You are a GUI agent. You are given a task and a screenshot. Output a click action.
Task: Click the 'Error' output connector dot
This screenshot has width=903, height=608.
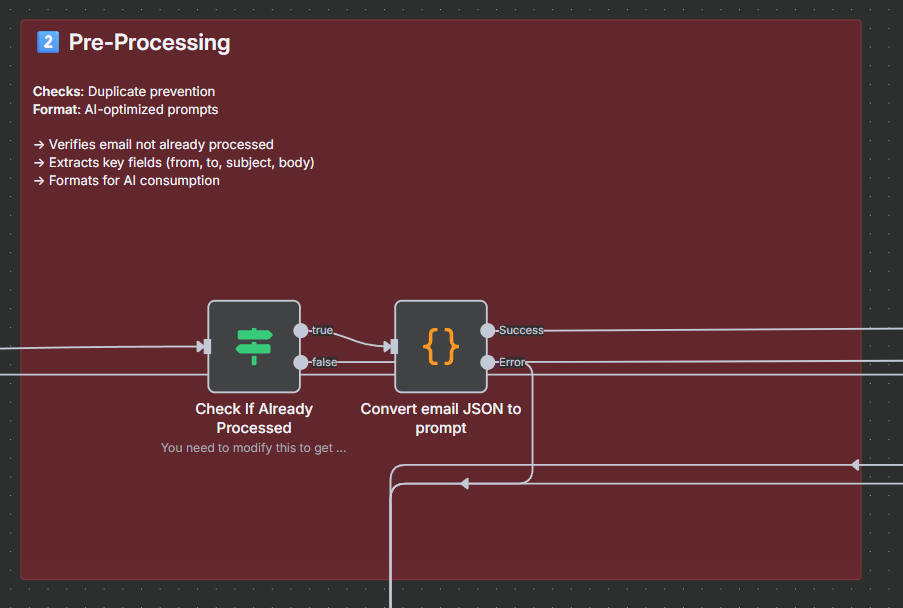(x=488, y=362)
